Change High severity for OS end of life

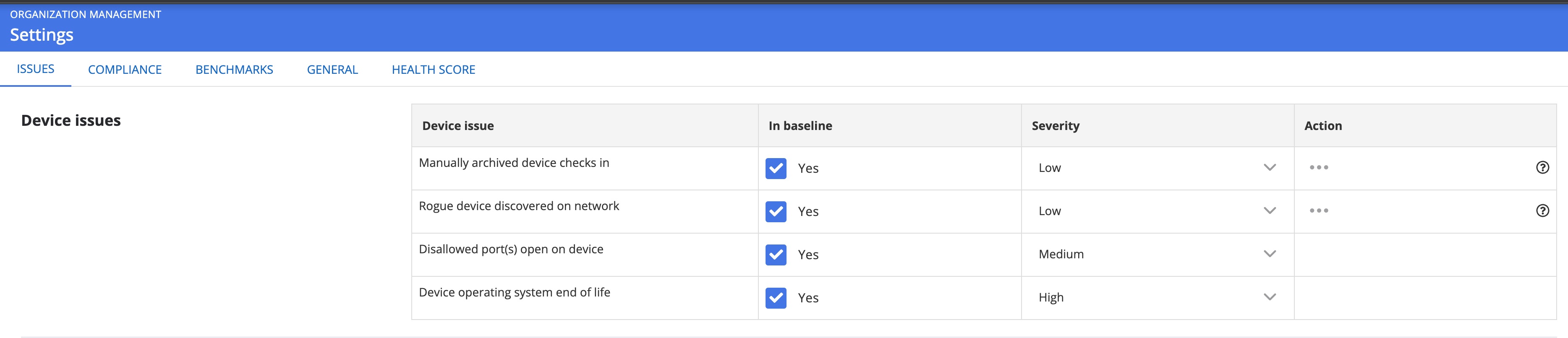pos(1157,297)
